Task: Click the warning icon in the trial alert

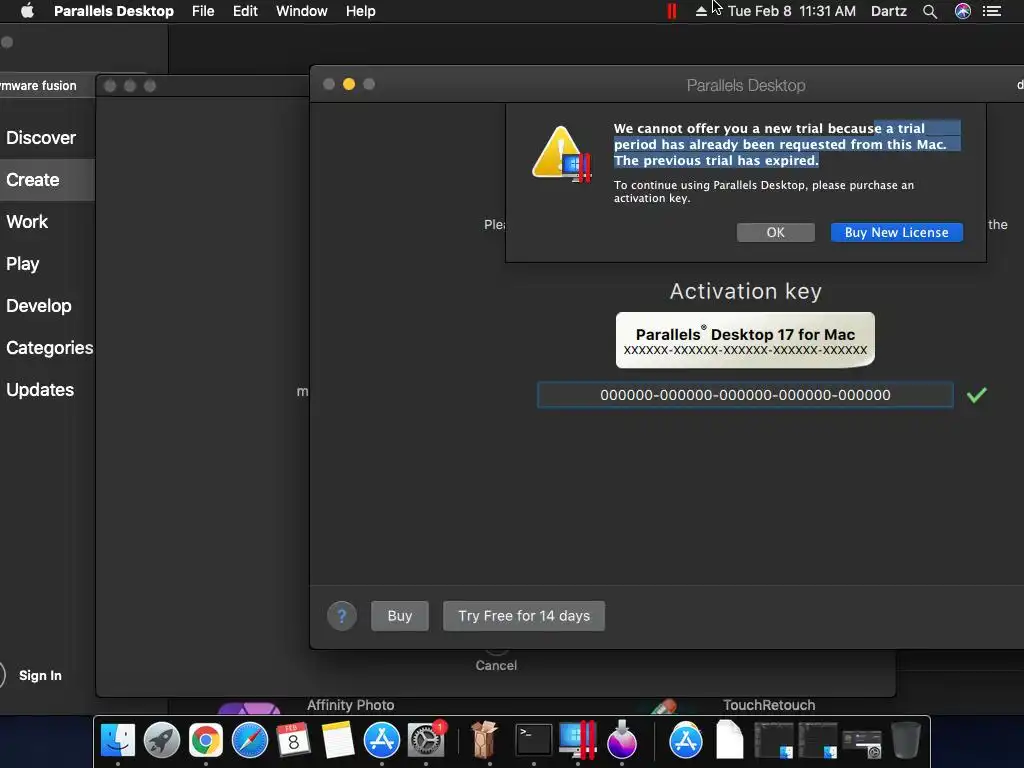Action: 562,154
